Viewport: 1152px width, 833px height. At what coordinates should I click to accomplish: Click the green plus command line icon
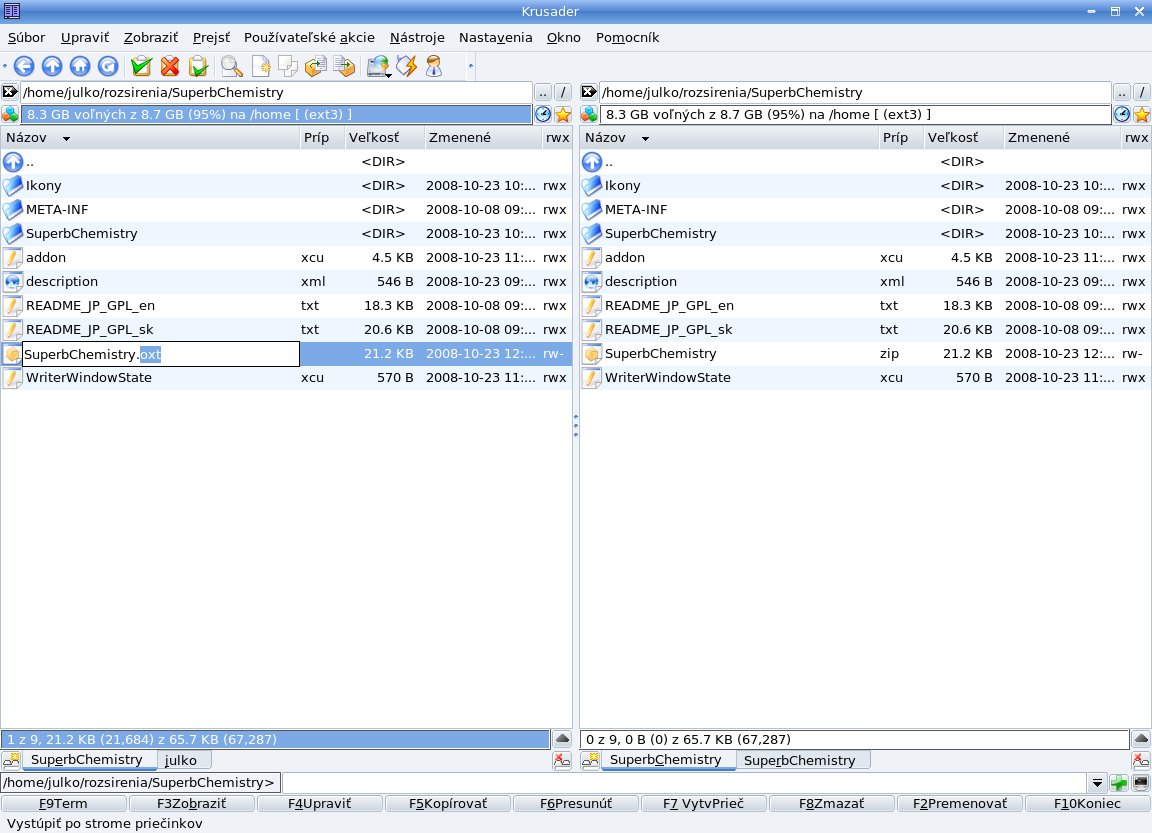pyautogui.click(x=1119, y=783)
